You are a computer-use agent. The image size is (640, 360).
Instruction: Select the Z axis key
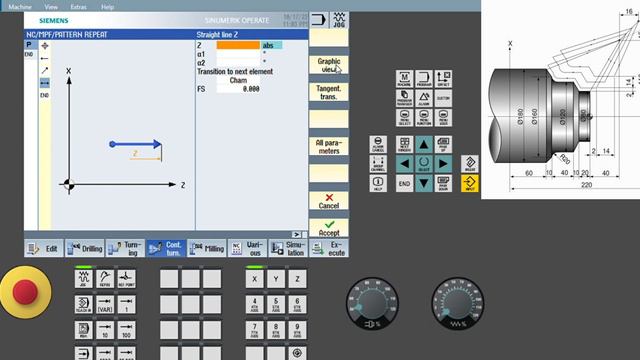click(297, 279)
